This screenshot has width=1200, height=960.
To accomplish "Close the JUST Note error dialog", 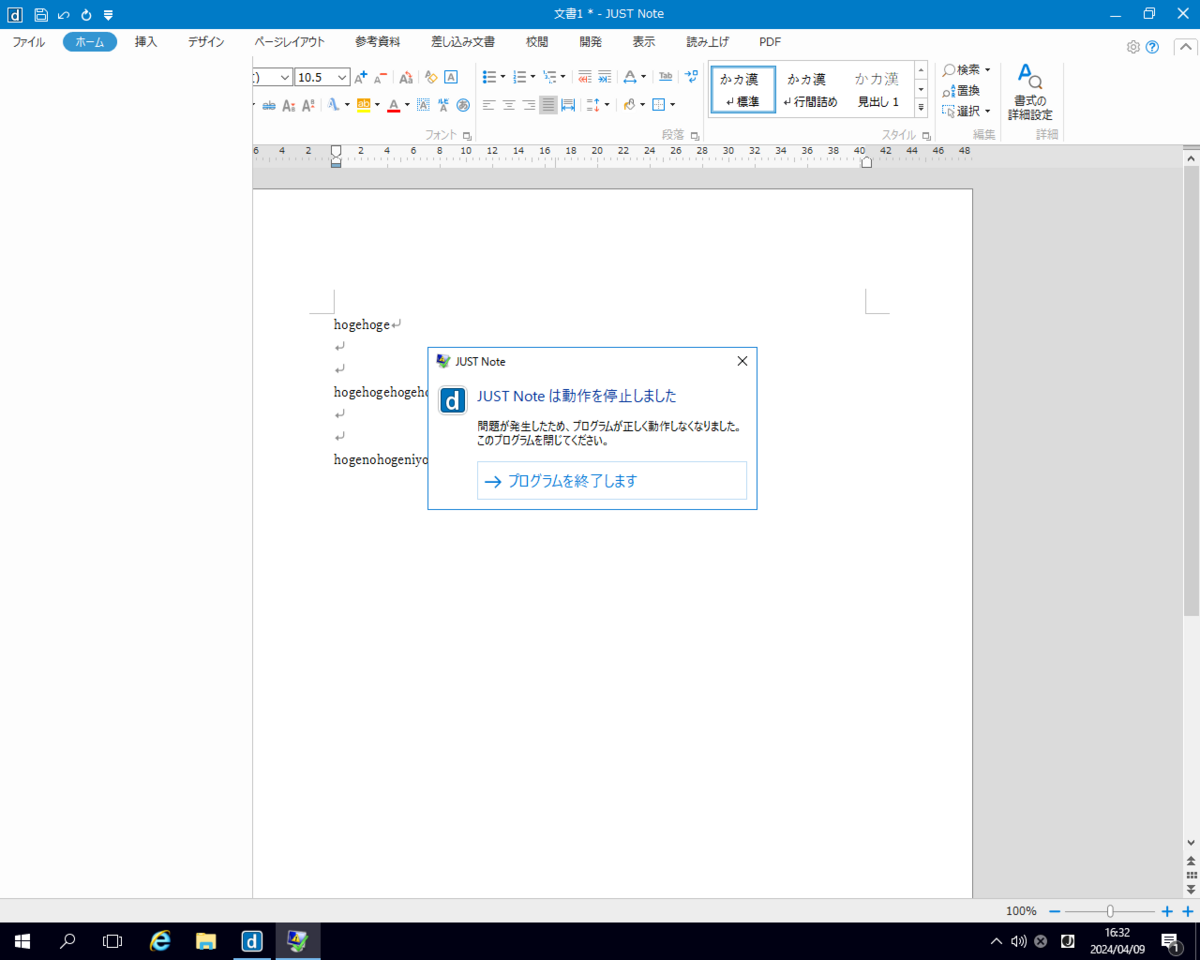I will pyautogui.click(x=742, y=361).
